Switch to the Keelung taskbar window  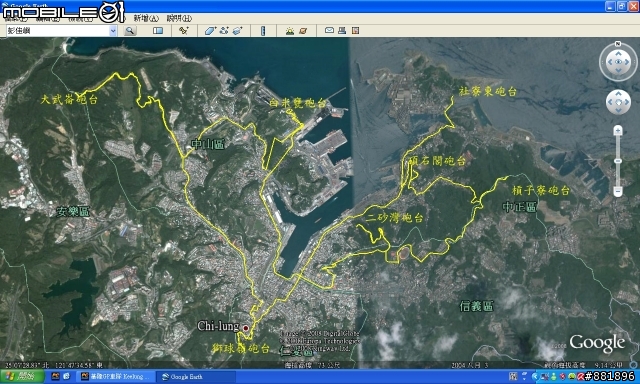(116, 376)
